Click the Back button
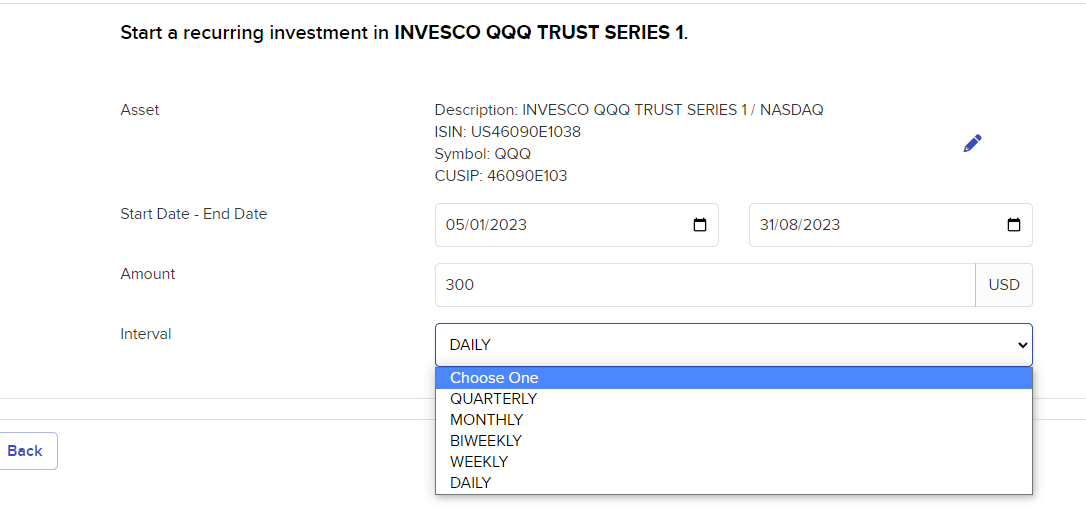The image size is (1086, 511). coord(25,451)
